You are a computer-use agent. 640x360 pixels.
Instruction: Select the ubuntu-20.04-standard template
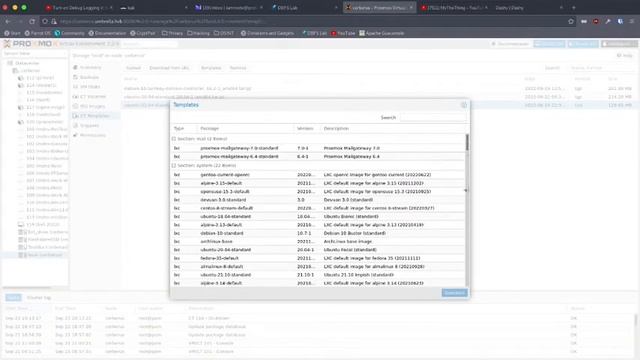tap(318, 250)
